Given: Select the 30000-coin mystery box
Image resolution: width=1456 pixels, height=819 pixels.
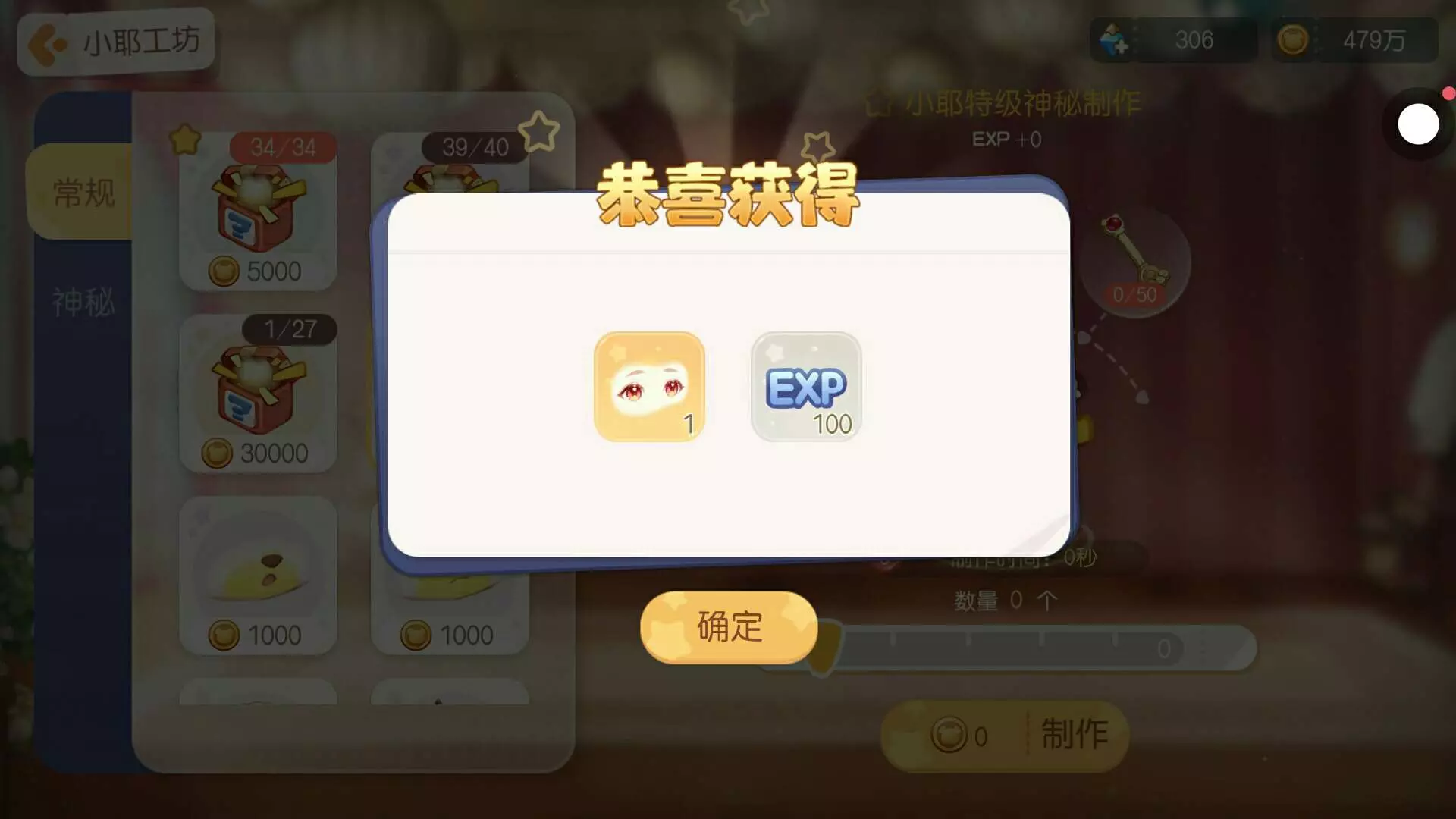Looking at the screenshot, I should tap(258, 394).
